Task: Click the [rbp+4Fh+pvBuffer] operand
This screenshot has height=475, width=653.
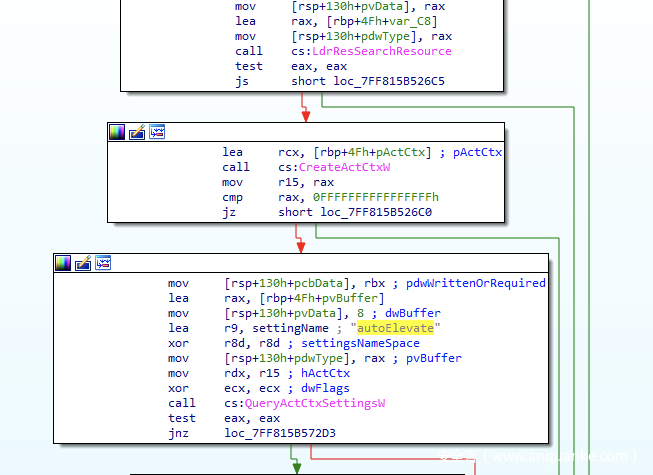Action: pos(322,298)
